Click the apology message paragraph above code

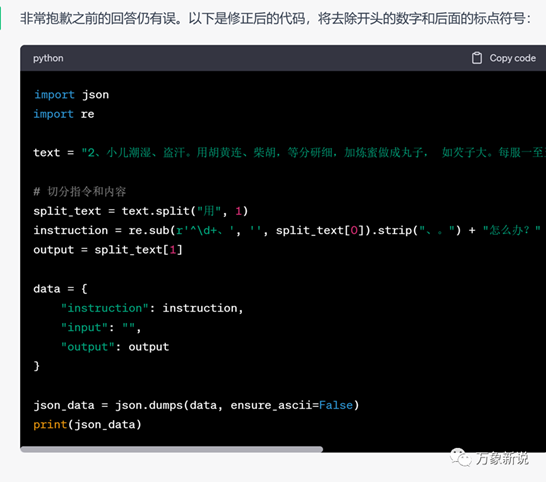tap(275, 18)
